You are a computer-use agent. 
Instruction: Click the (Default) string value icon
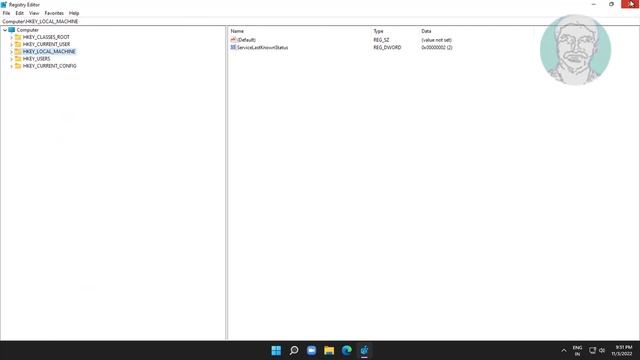[233, 40]
